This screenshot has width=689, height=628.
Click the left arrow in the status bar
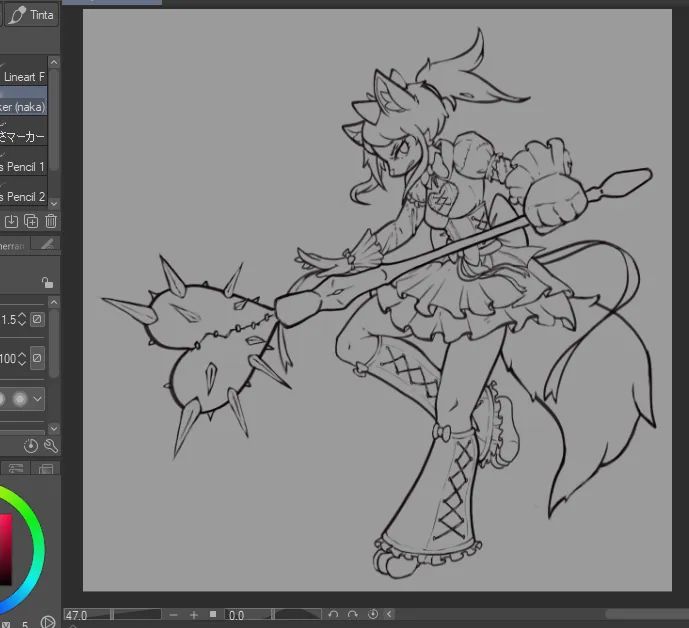point(389,614)
